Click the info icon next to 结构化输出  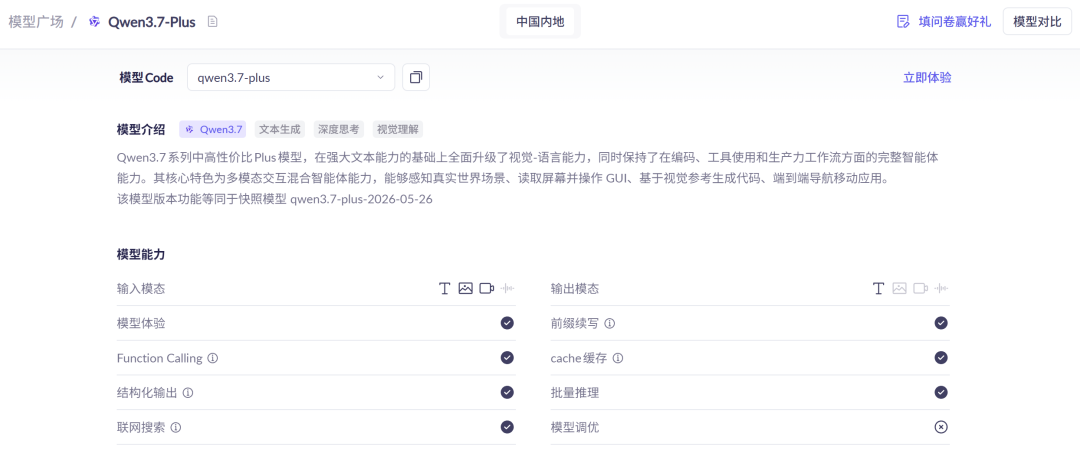coord(188,392)
